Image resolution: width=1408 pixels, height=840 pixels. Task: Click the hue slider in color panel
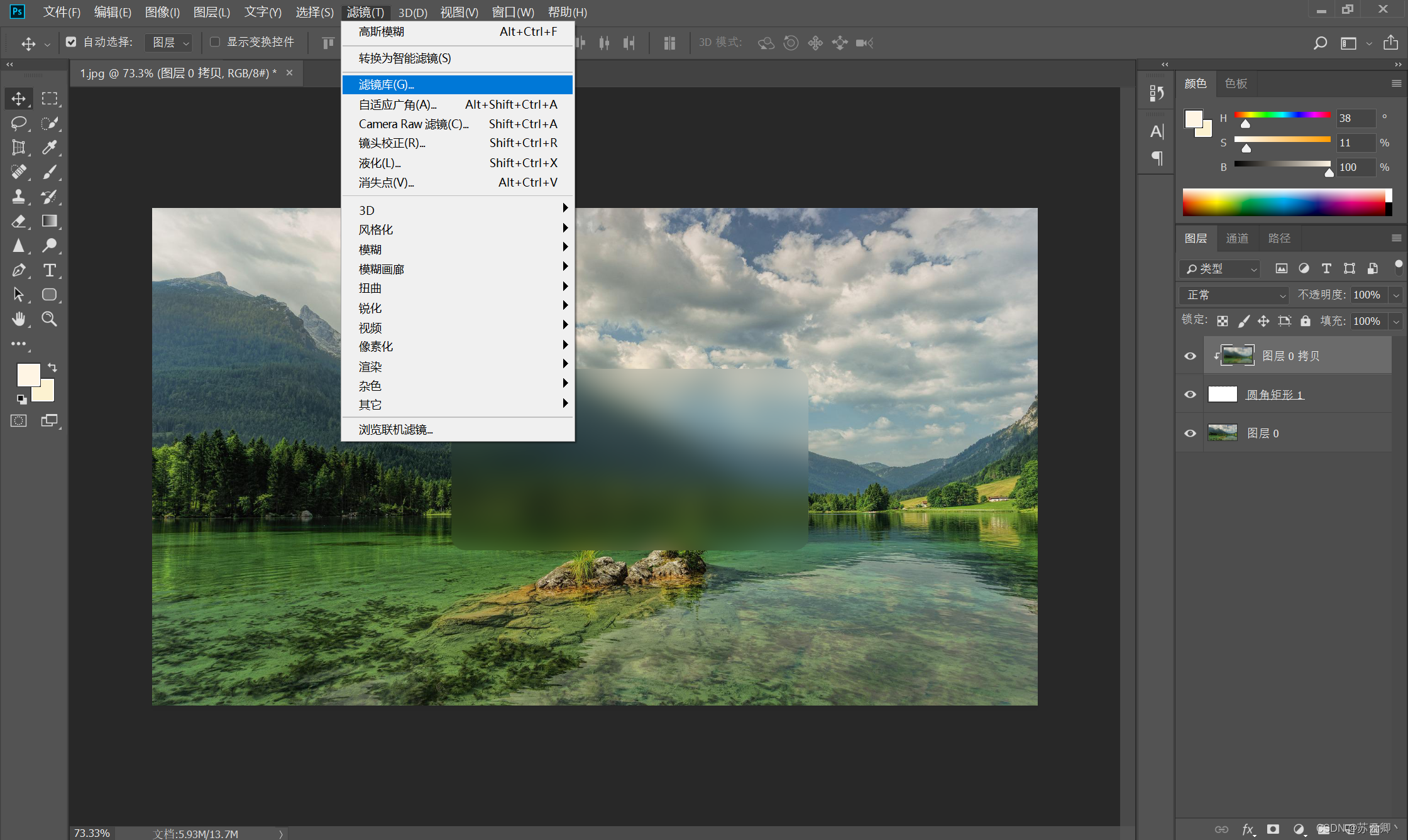pyautogui.click(x=1282, y=115)
